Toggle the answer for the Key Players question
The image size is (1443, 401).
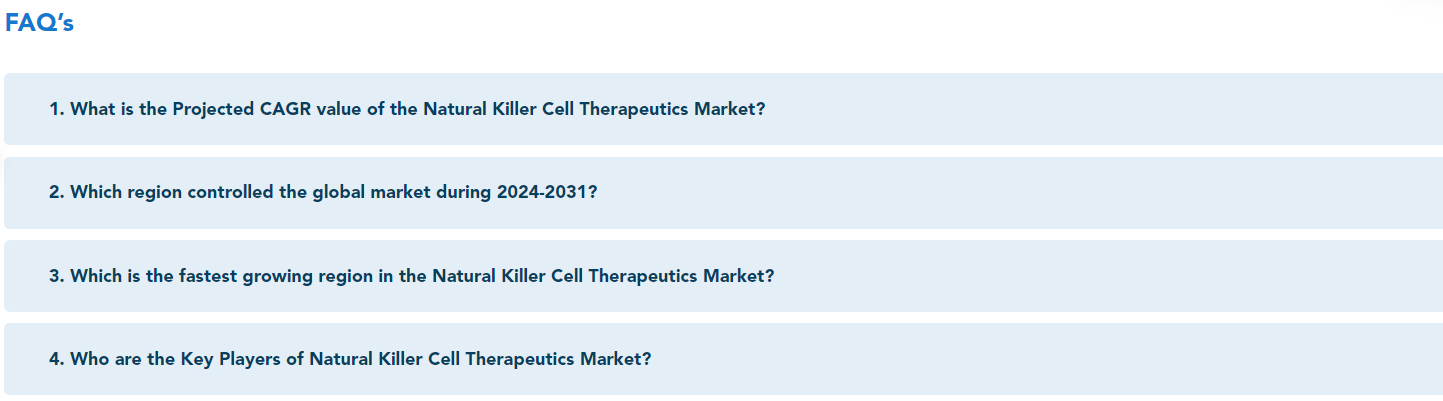click(x=723, y=359)
